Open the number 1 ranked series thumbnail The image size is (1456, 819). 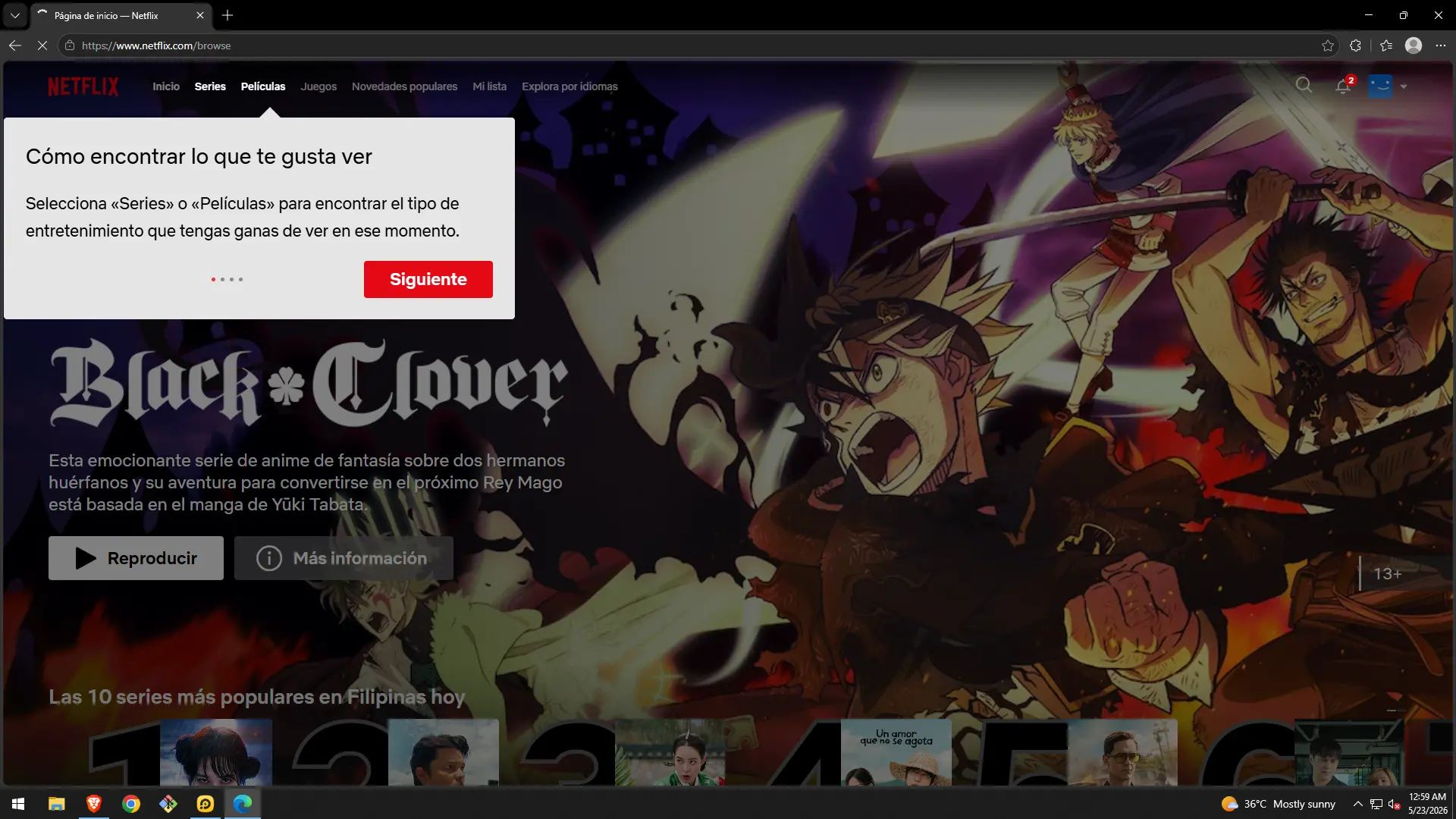coord(216,752)
